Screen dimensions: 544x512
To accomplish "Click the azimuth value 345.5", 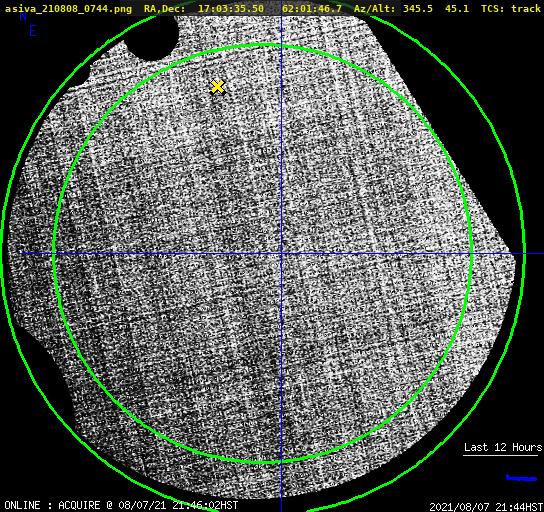I will tap(418, 9).
